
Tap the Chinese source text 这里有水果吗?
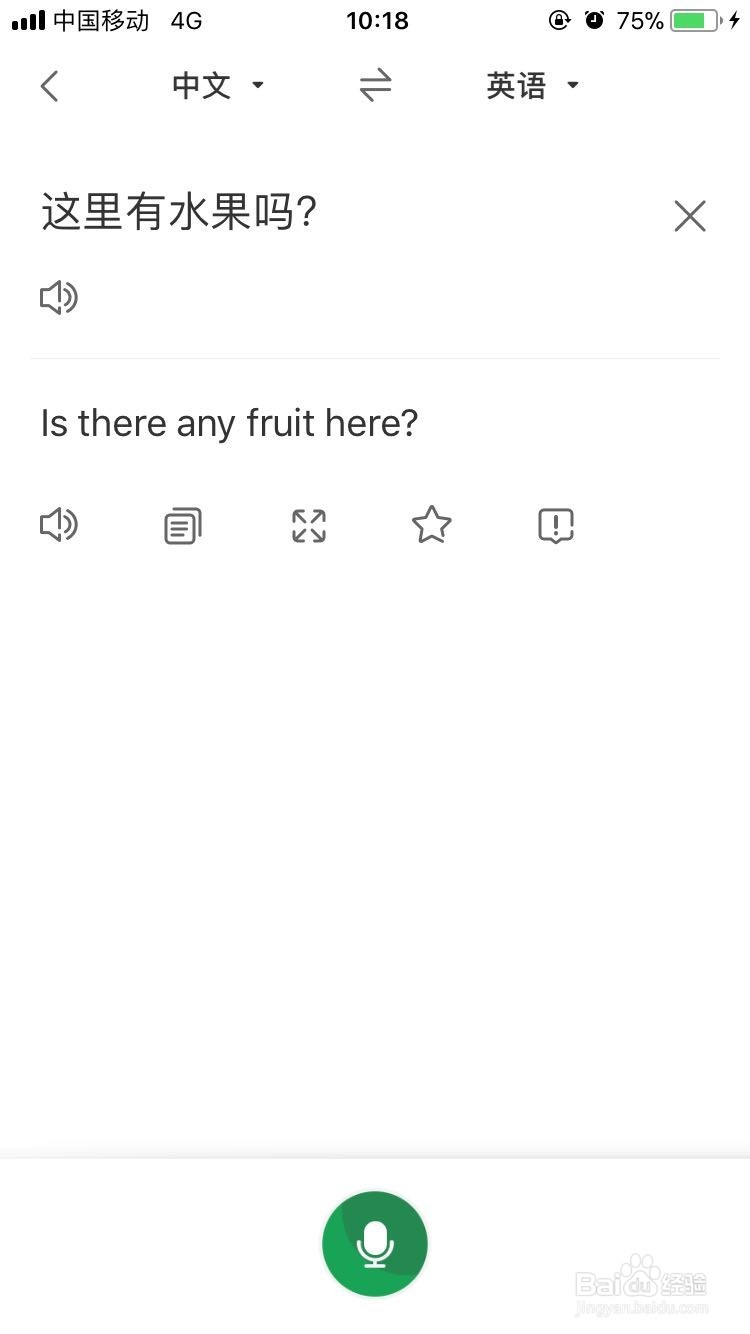(180, 213)
